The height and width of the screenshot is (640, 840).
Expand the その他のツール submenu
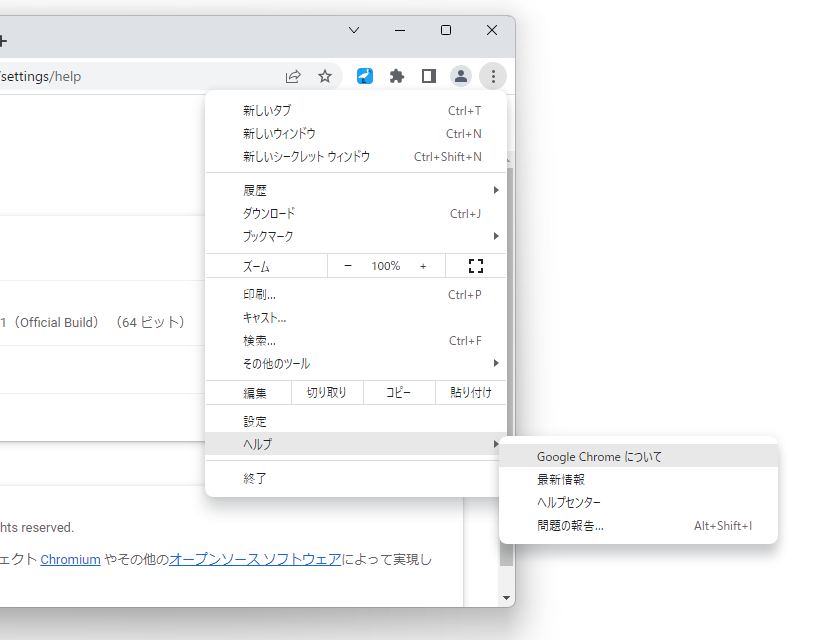click(355, 363)
